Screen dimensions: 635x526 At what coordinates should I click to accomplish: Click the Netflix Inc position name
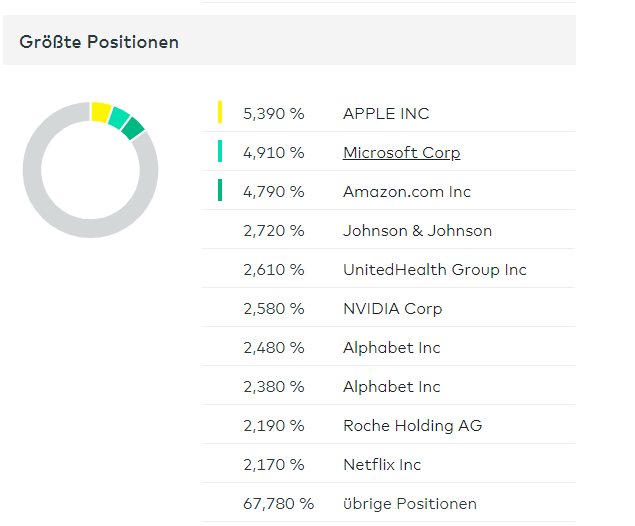click(x=382, y=465)
